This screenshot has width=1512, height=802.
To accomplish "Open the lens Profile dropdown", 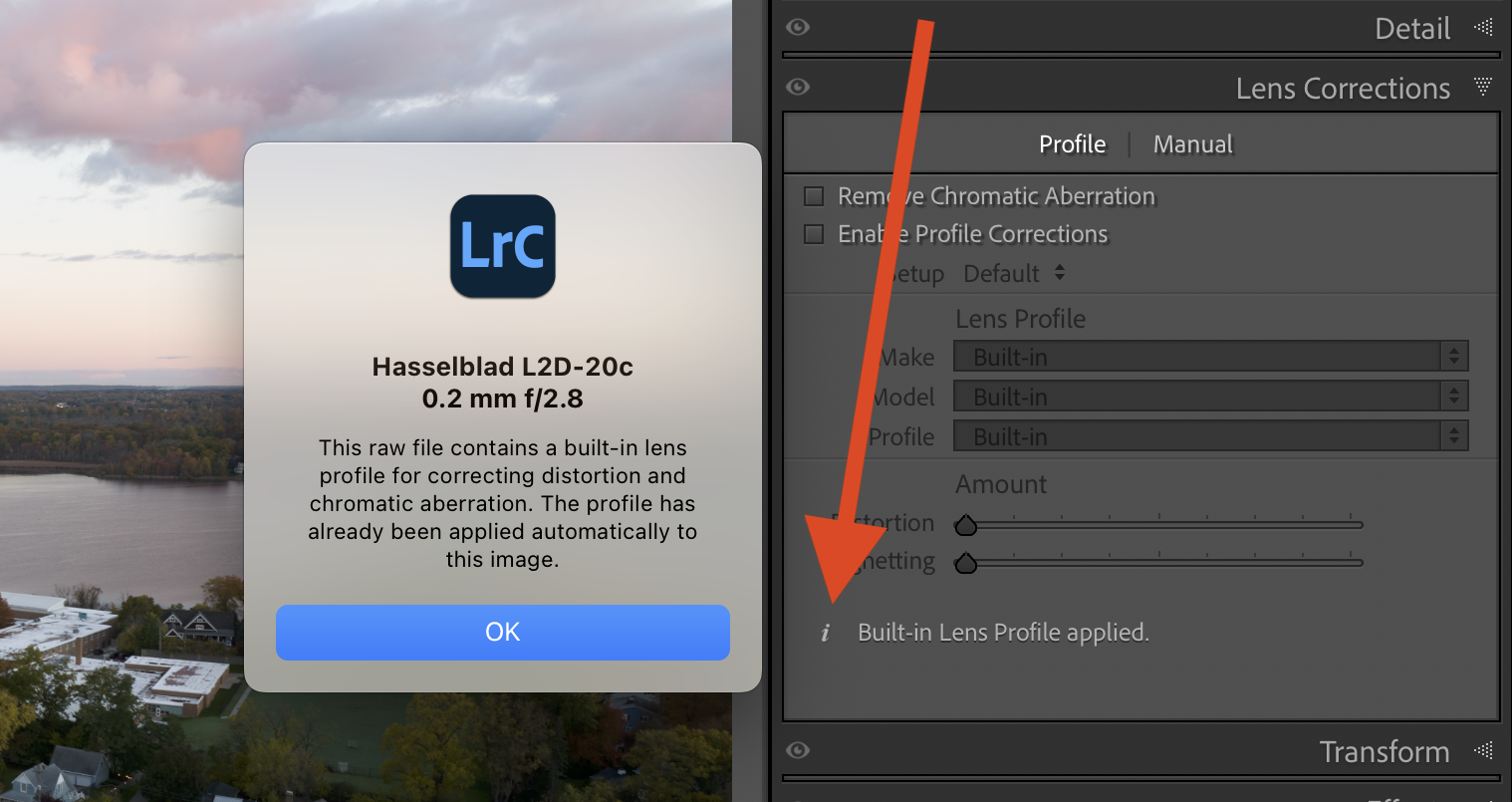I will click(x=1210, y=436).
